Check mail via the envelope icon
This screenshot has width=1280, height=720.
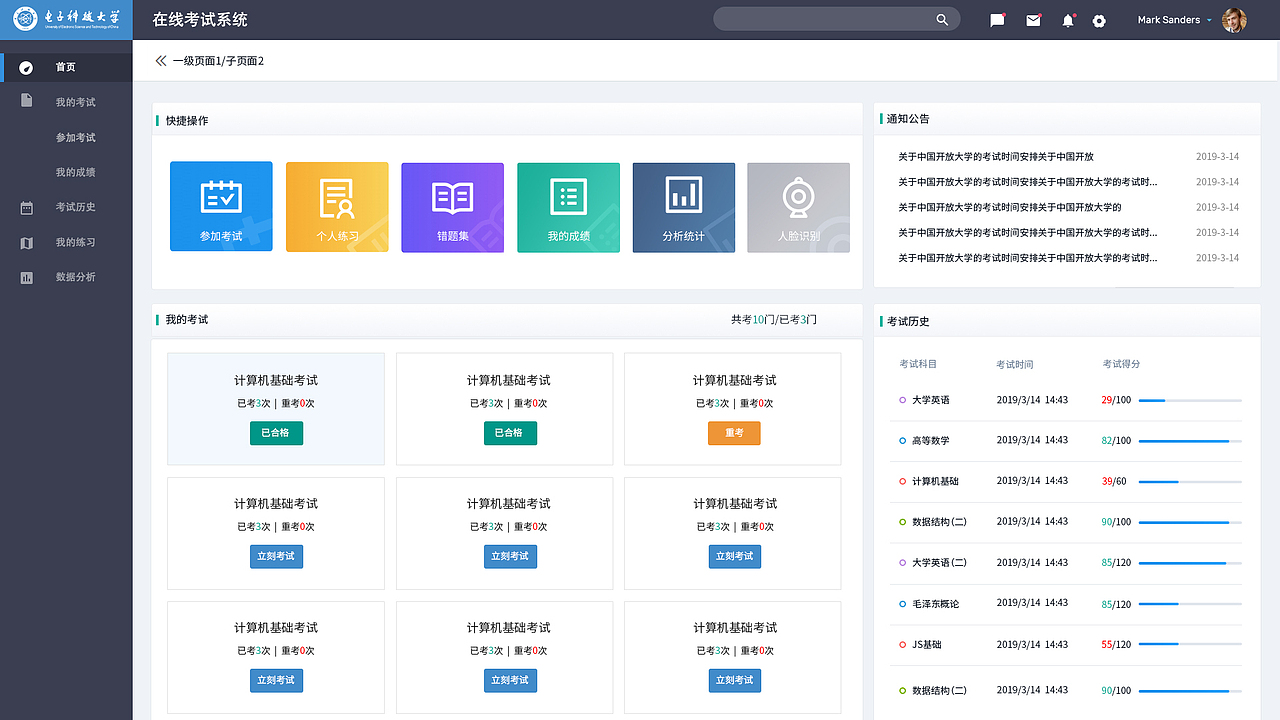click(1033, 19)
